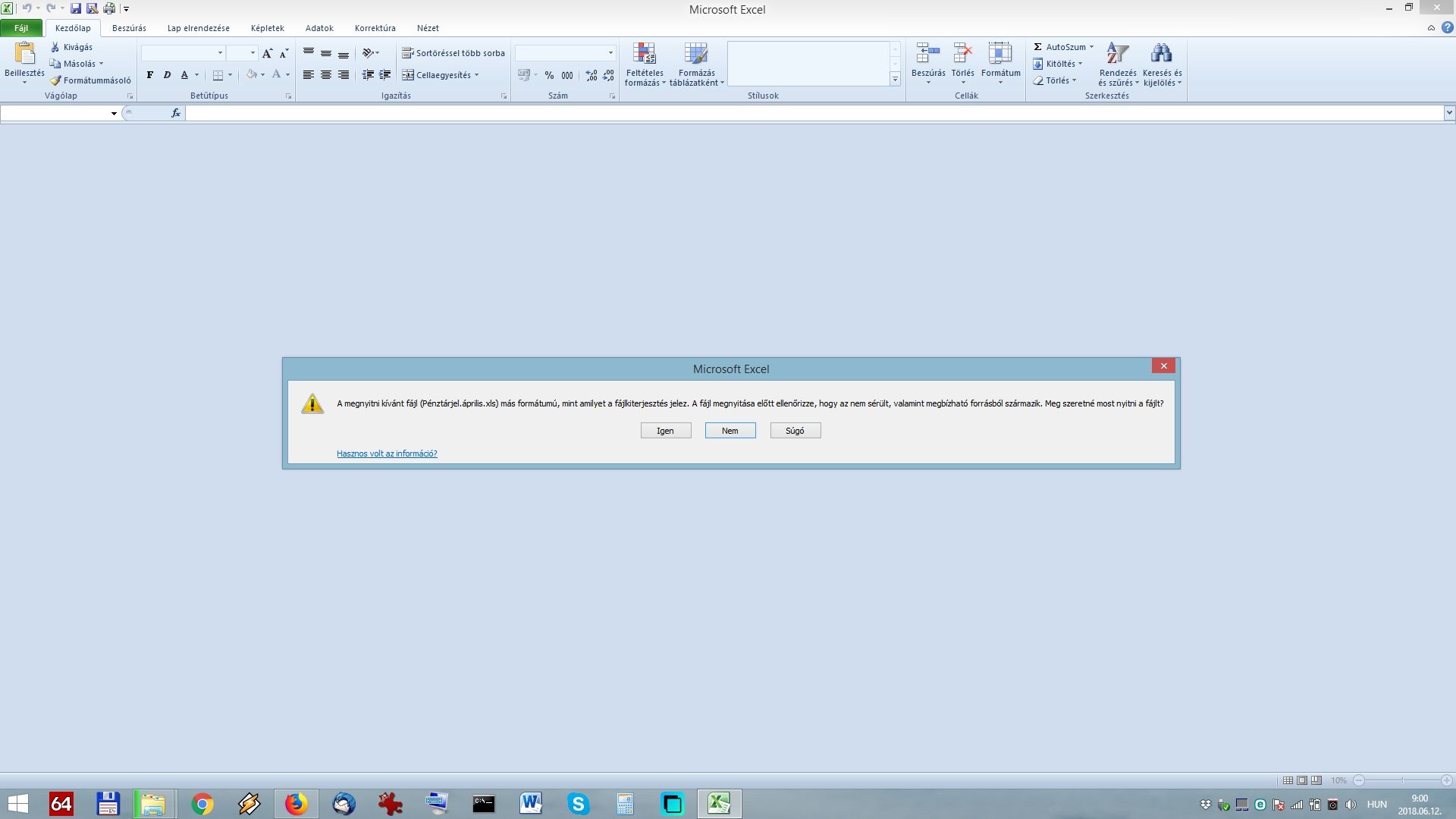Click the quick access save icon
The height and width of the screenshot is (819, 1456).
[75, 8]
